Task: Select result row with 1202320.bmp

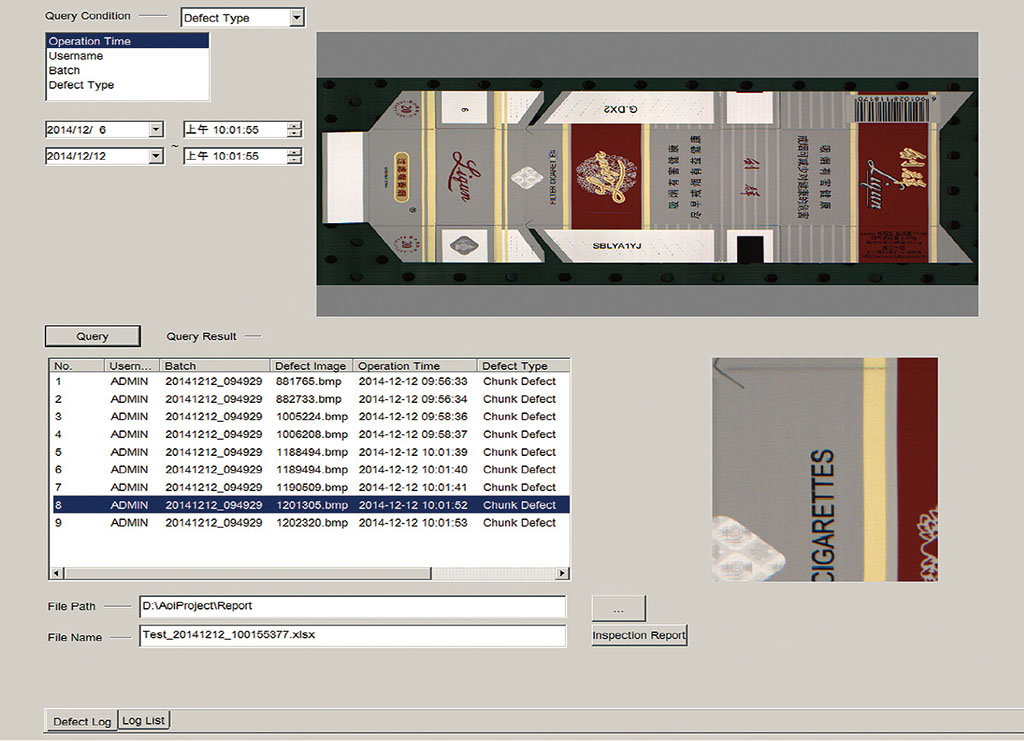Action: [310, 523]
